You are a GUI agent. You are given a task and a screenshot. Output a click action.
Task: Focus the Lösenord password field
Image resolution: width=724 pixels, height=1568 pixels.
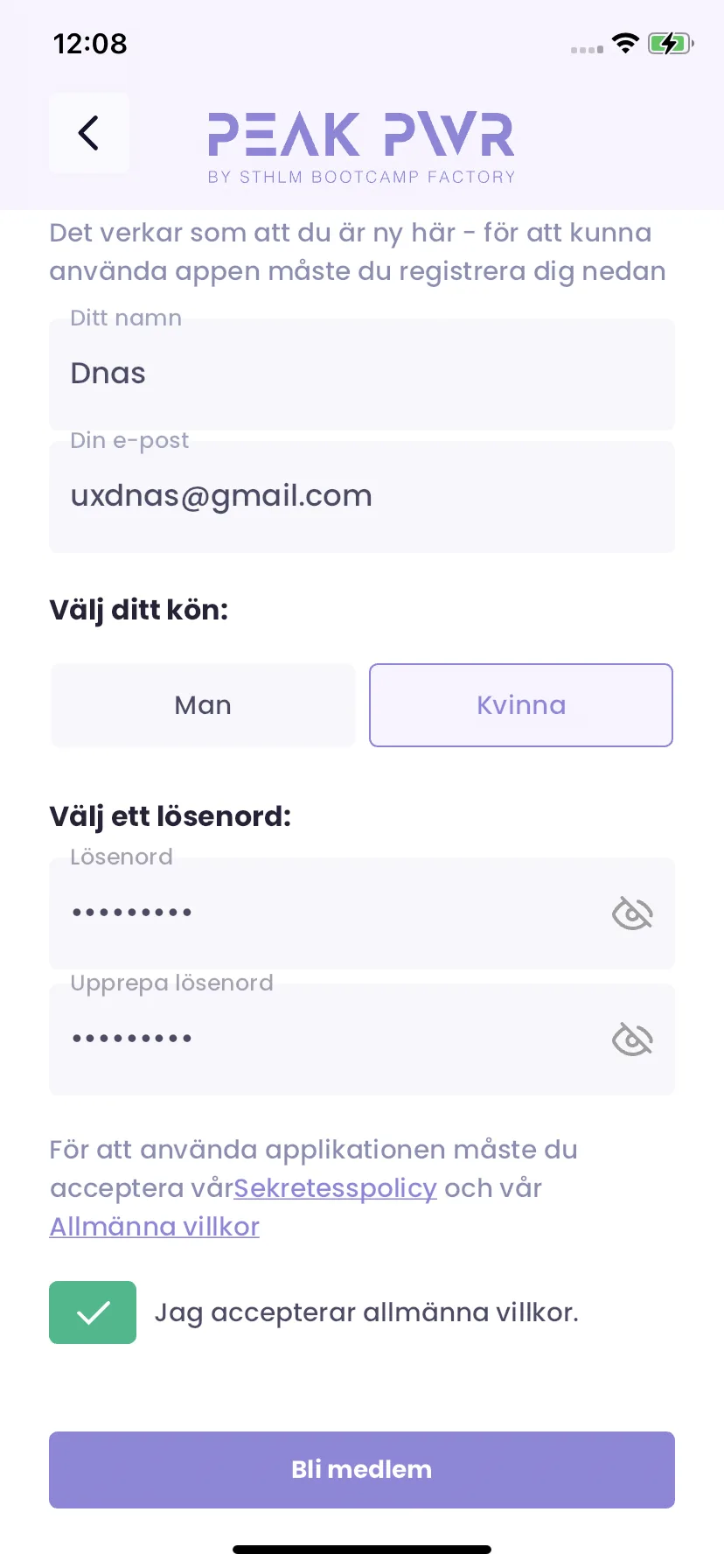point(362,913)
